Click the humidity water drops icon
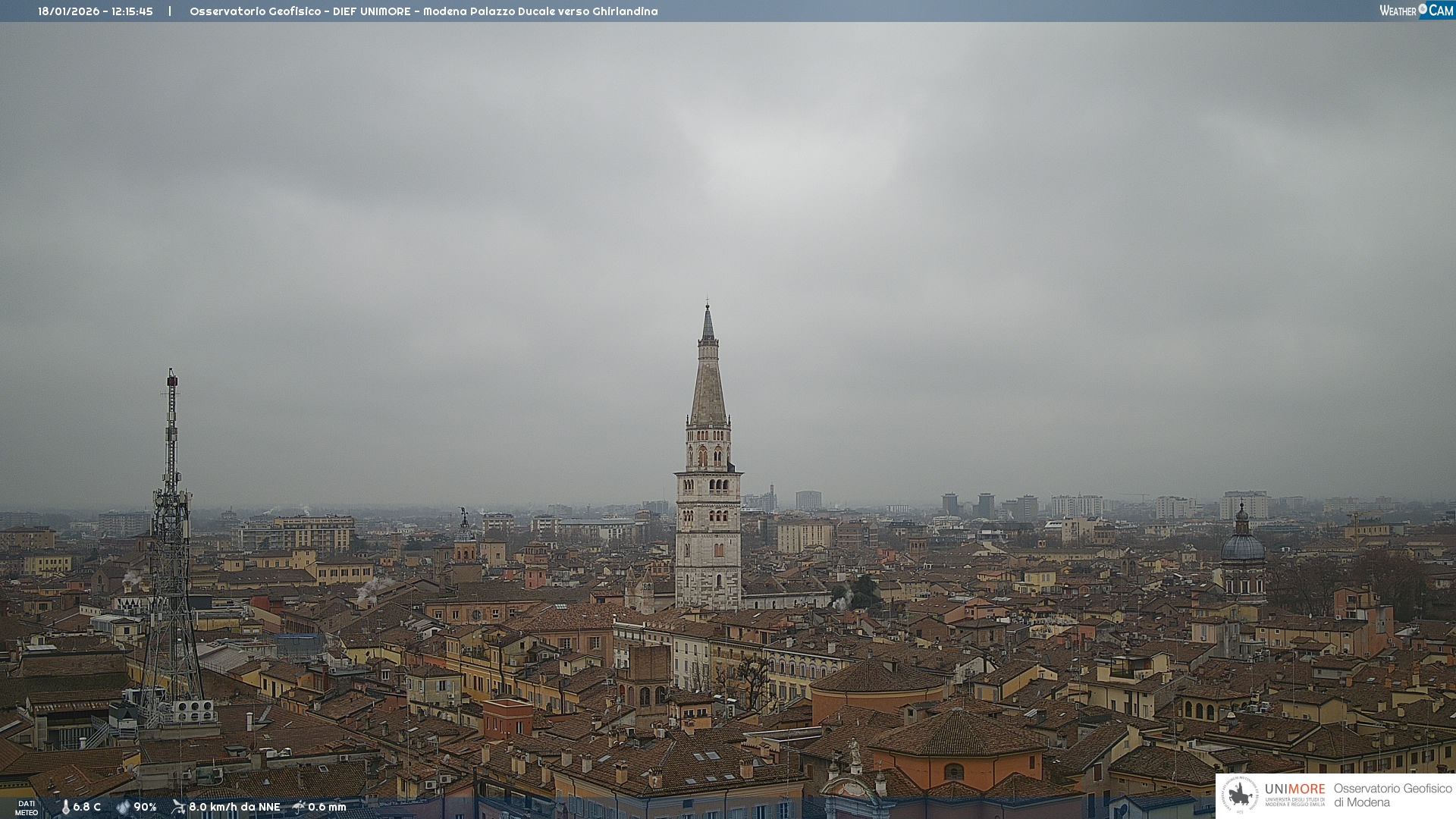1456x819 pixels. point(123,807)
